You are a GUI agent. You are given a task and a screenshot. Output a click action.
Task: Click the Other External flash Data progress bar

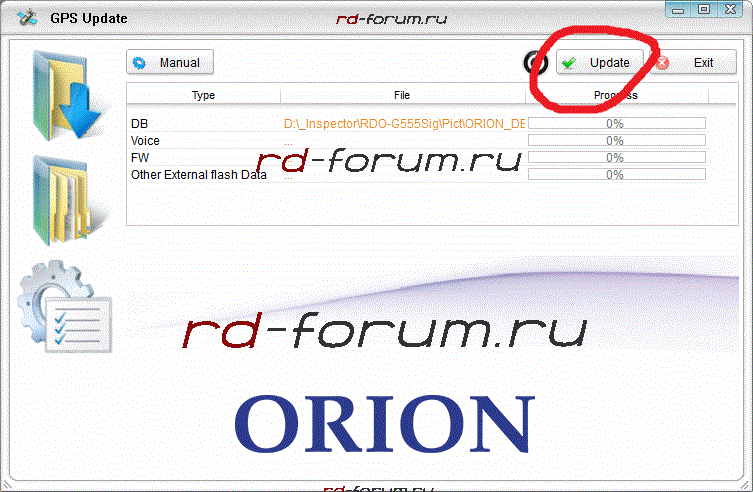click(616, 175)
